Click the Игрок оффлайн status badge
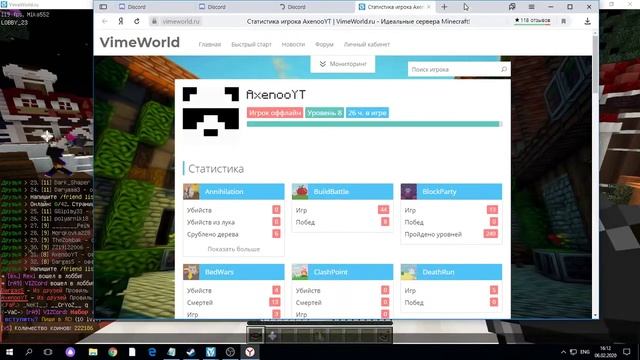This screenshot has height=360, width=640. click(x=275, y=113)
